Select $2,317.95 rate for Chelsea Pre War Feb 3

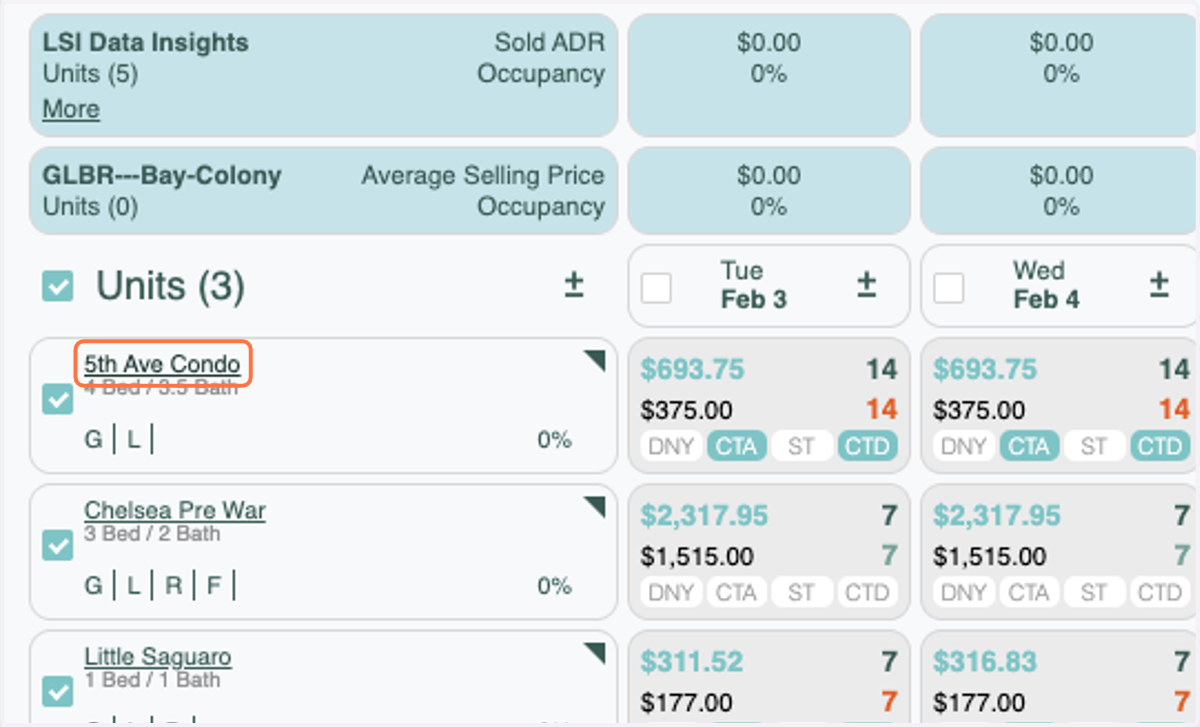[704, 516]
